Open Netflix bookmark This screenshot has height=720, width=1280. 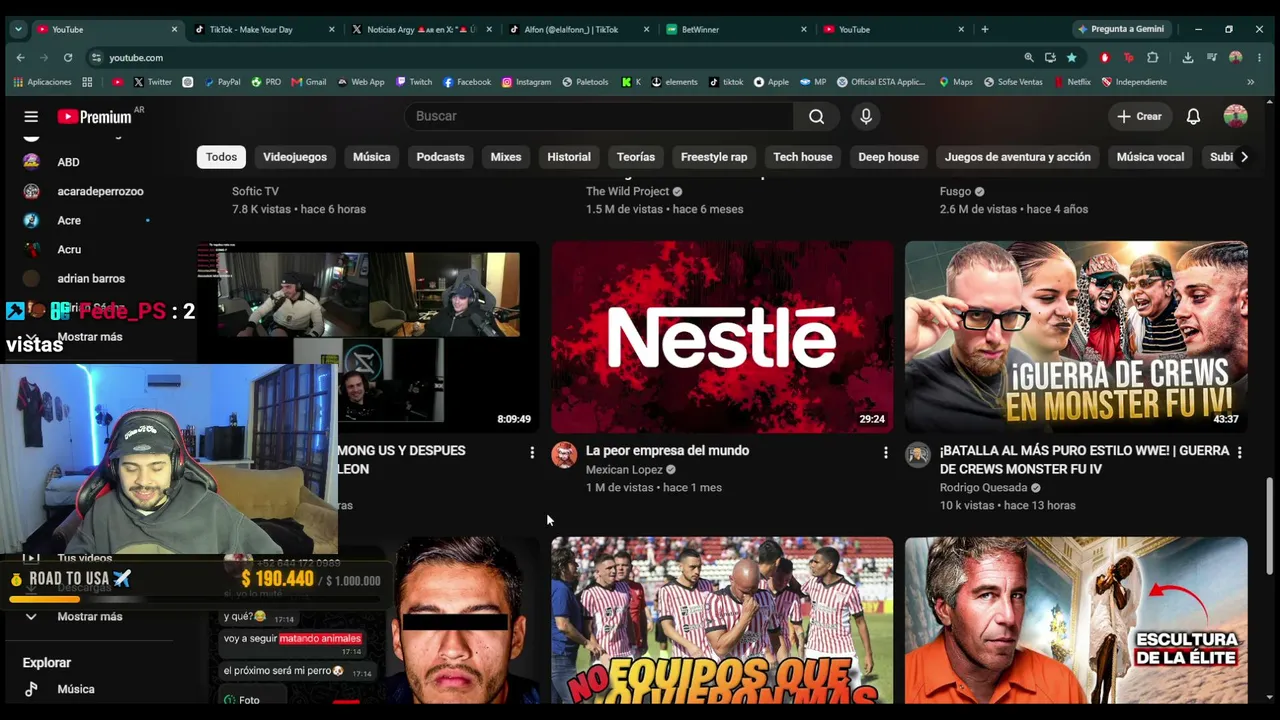coord(1072,82)
